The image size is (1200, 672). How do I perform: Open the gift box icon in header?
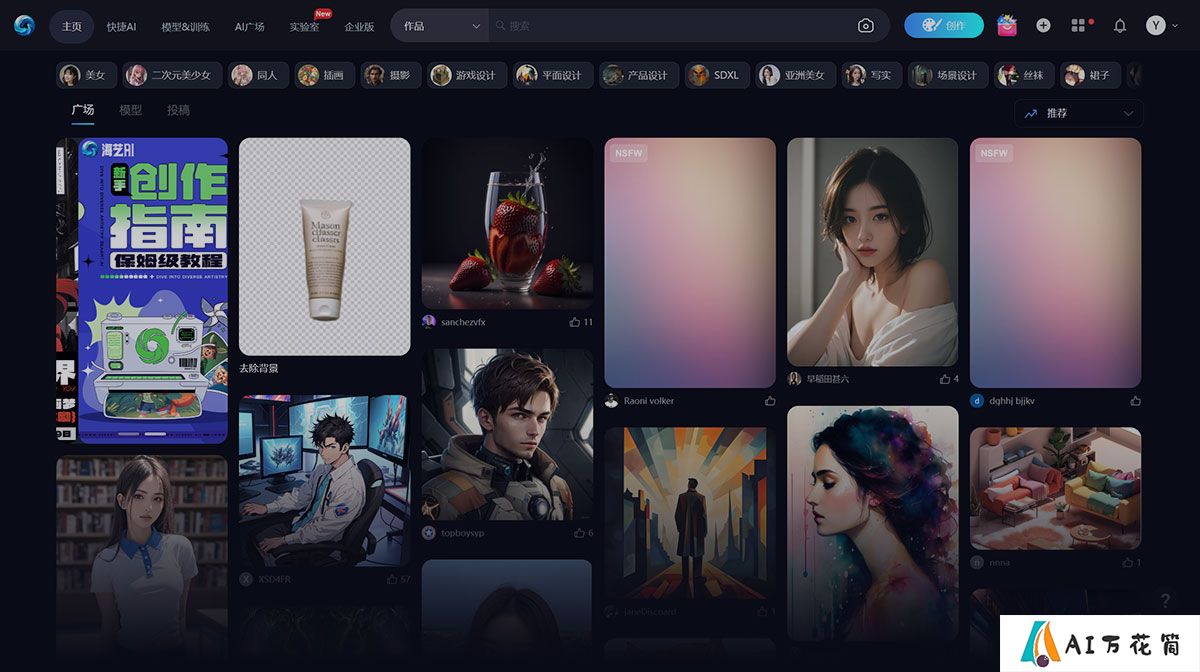click(x=1007, y=26)
